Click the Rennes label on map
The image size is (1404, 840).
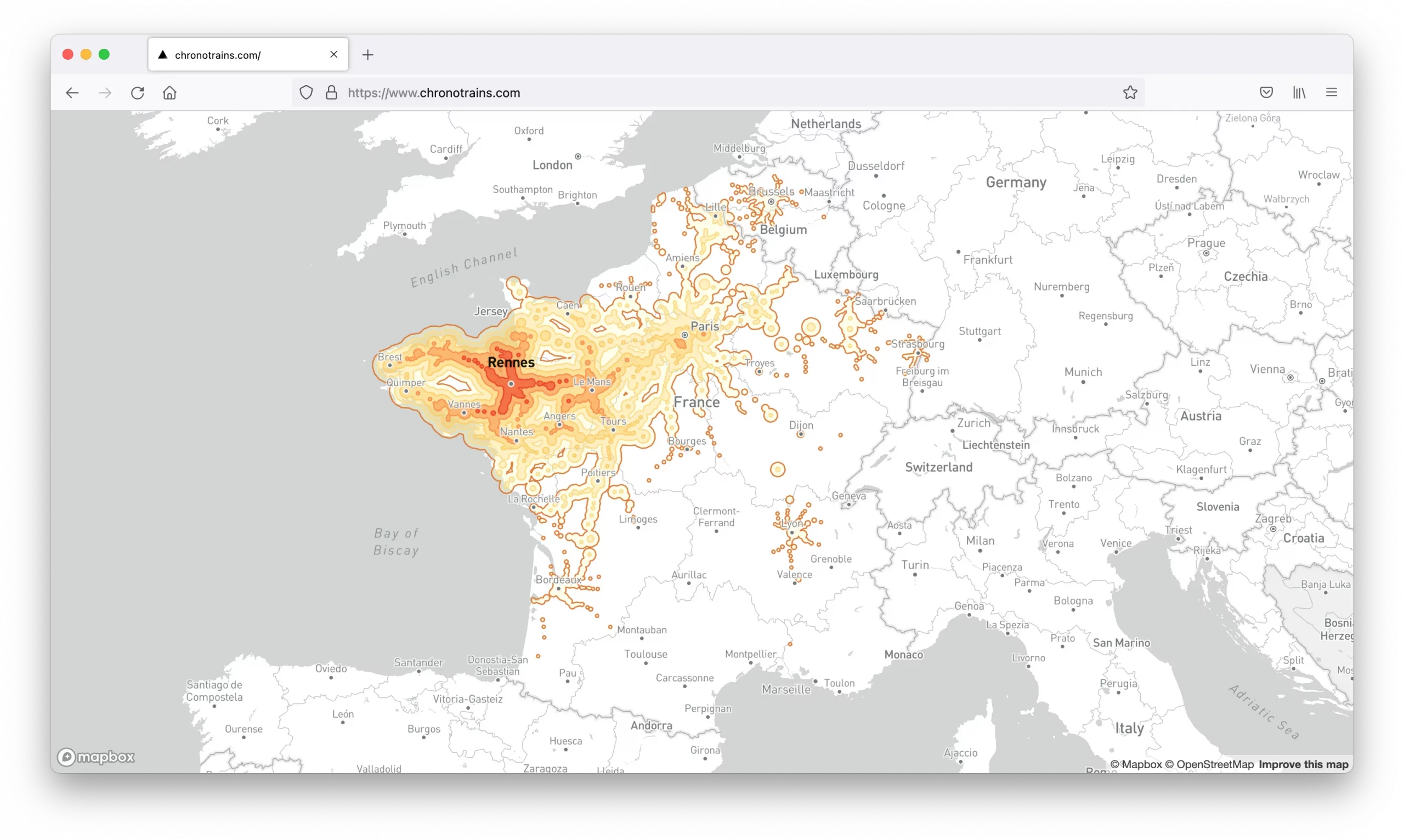511,362
